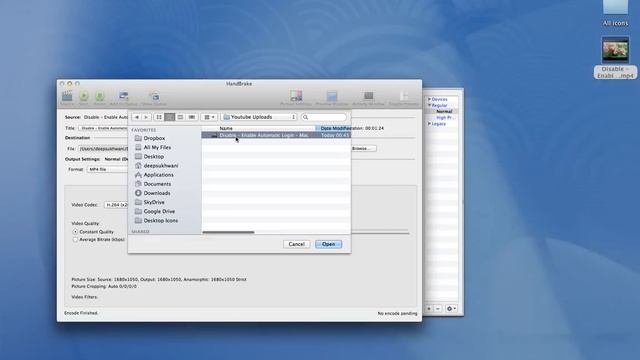Go forward in file dialog

(146, 117)
